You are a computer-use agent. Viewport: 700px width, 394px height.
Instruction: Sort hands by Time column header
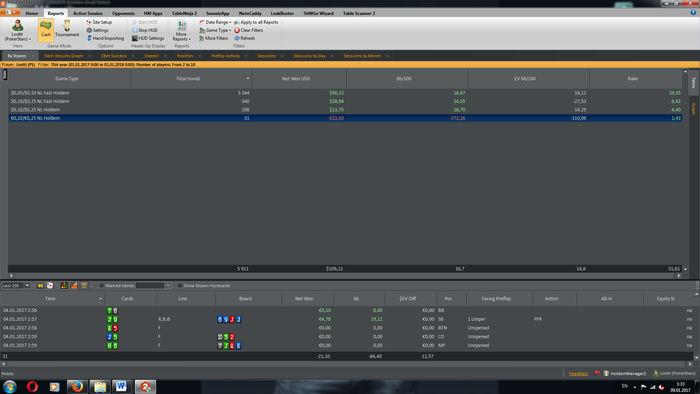tap(53, 299)
